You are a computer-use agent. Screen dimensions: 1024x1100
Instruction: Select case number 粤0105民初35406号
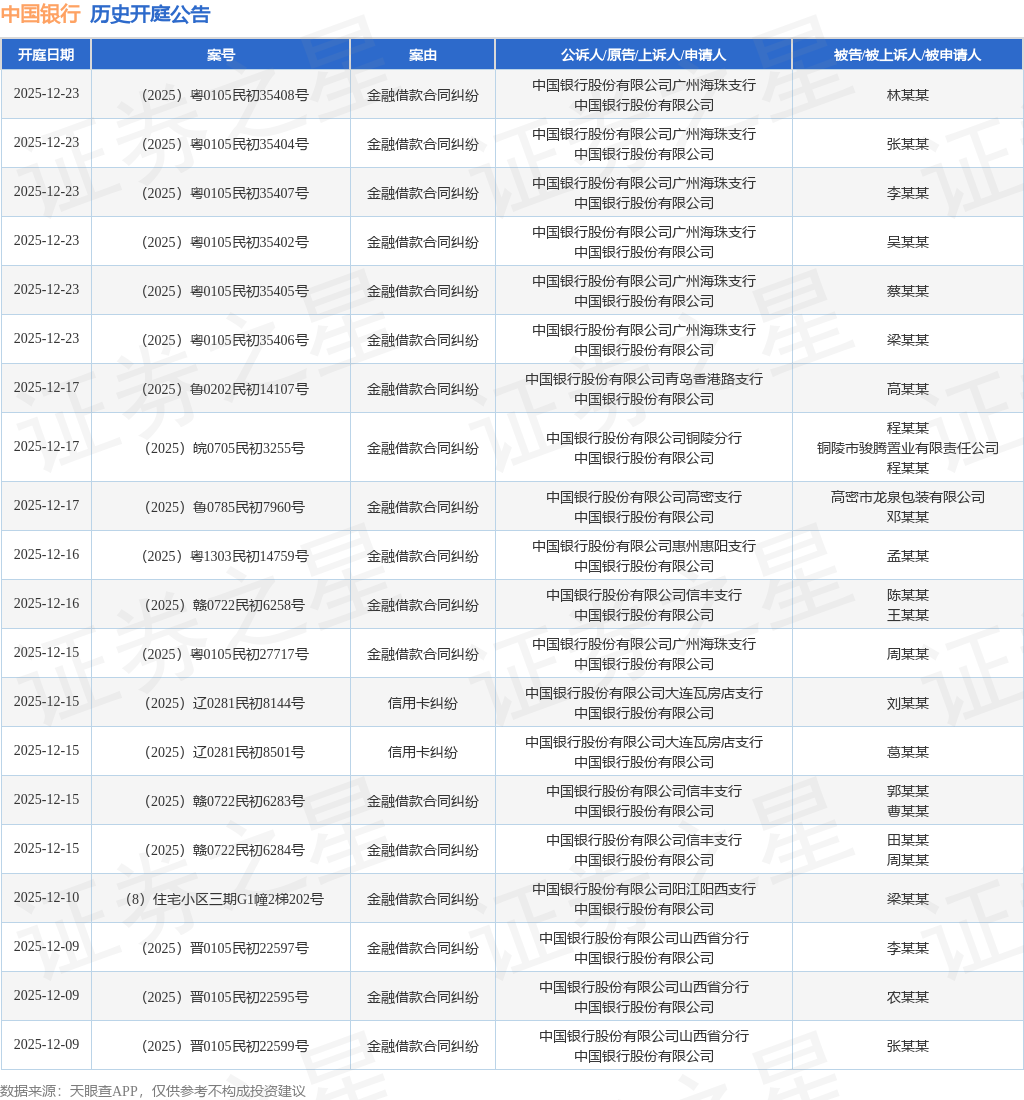tap(225, 341)
